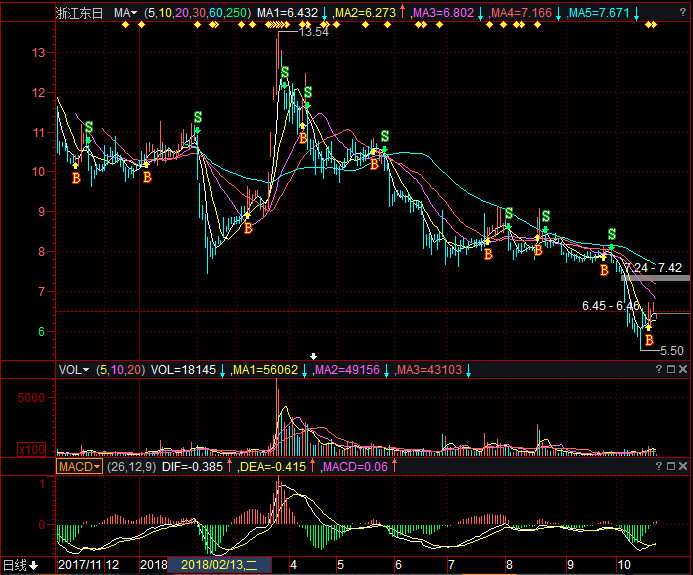Select the volume MA3=43103 value
This screenshot has width=693, height=575.
click(x=429, y=370)
